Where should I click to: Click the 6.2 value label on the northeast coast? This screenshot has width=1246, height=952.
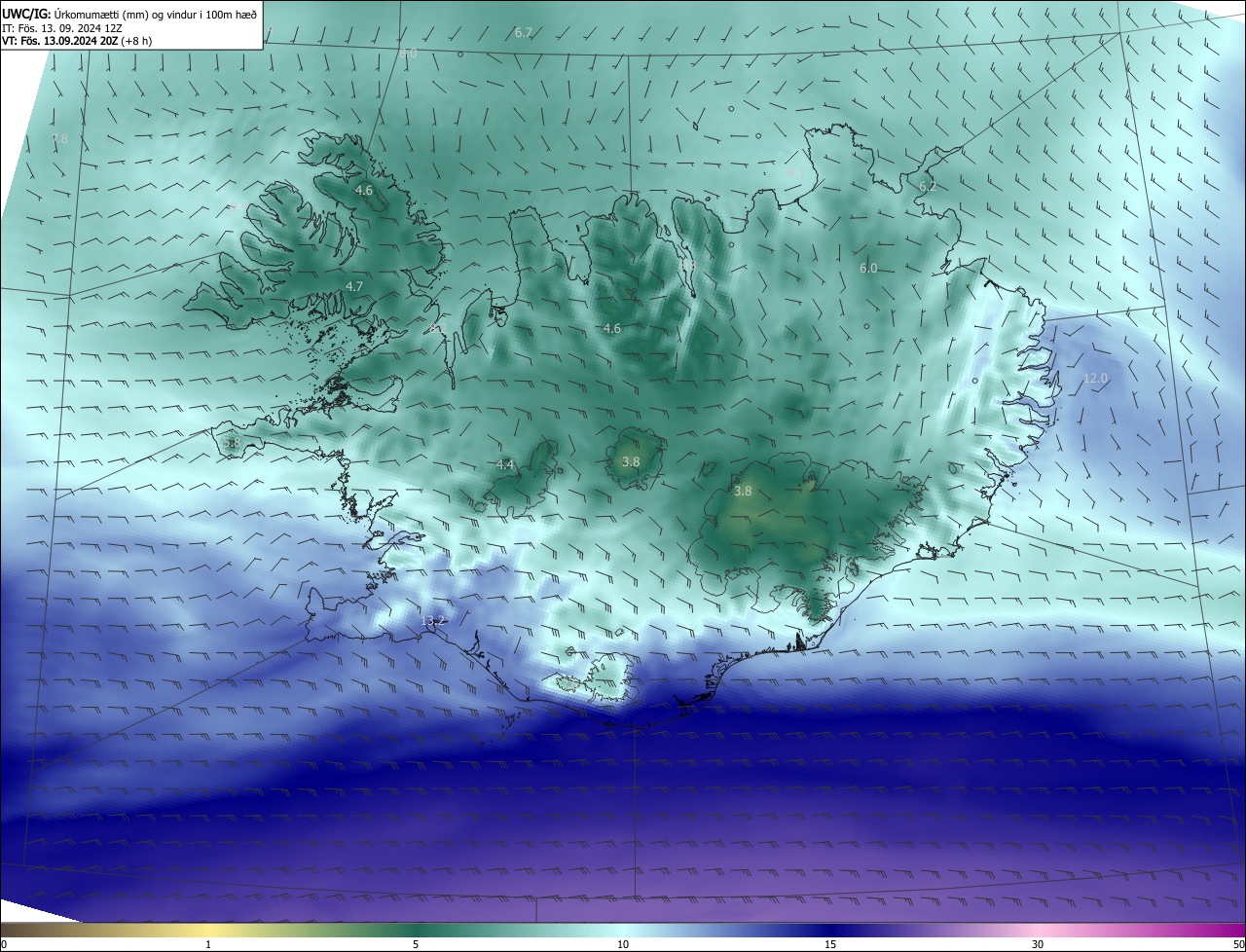pos(927,186)
